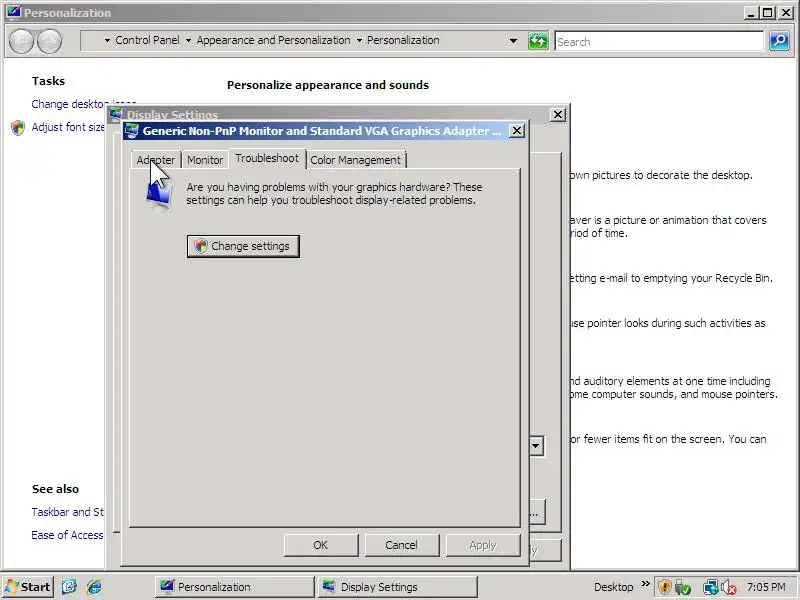Screen dimensions: 800x600
Task: Minimize the Personalization window
Action: 751,13
